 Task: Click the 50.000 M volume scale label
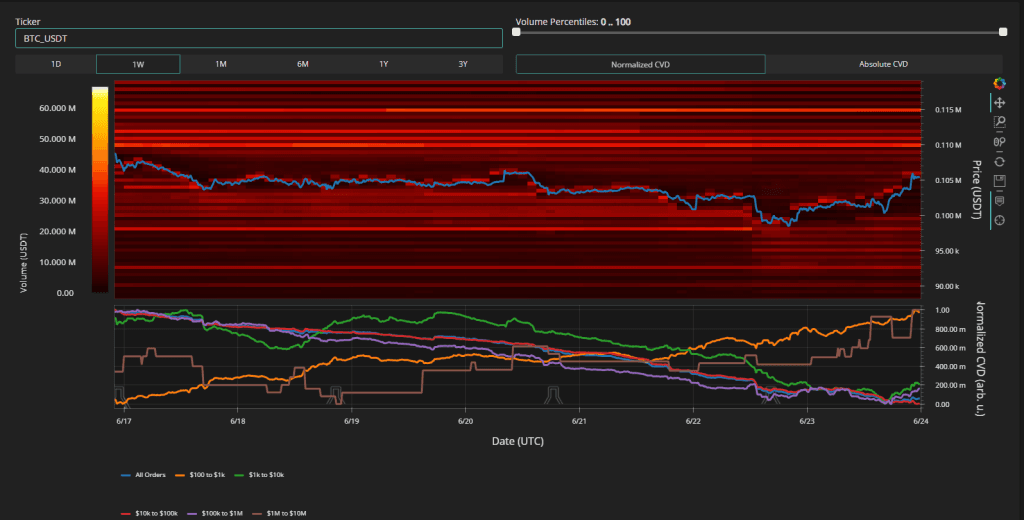57,138
